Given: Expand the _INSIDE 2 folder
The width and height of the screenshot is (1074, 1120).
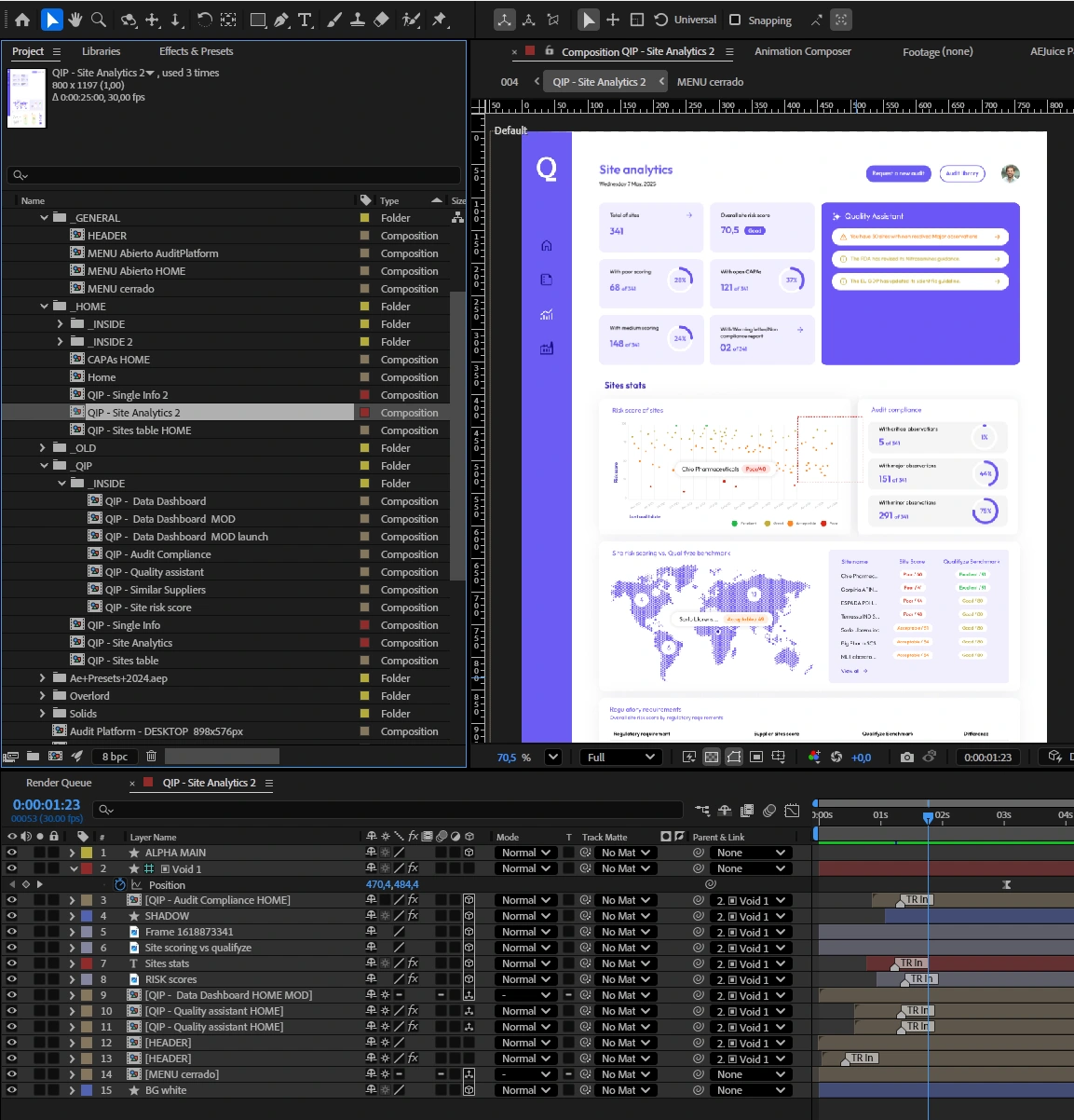Looking at the screenshot, I should [x=61, y=342].
